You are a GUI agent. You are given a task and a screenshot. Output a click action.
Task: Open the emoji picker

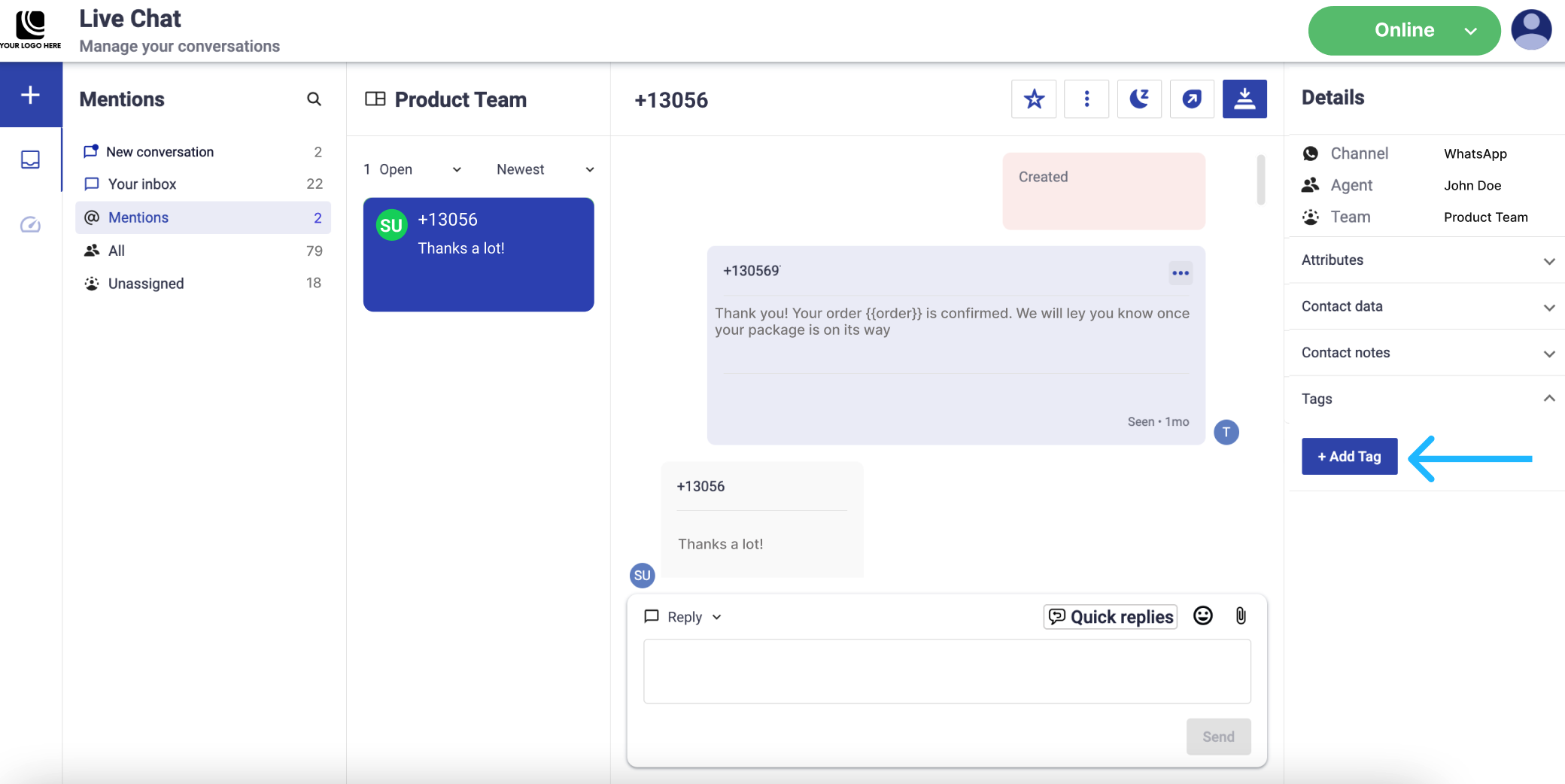1203,616
